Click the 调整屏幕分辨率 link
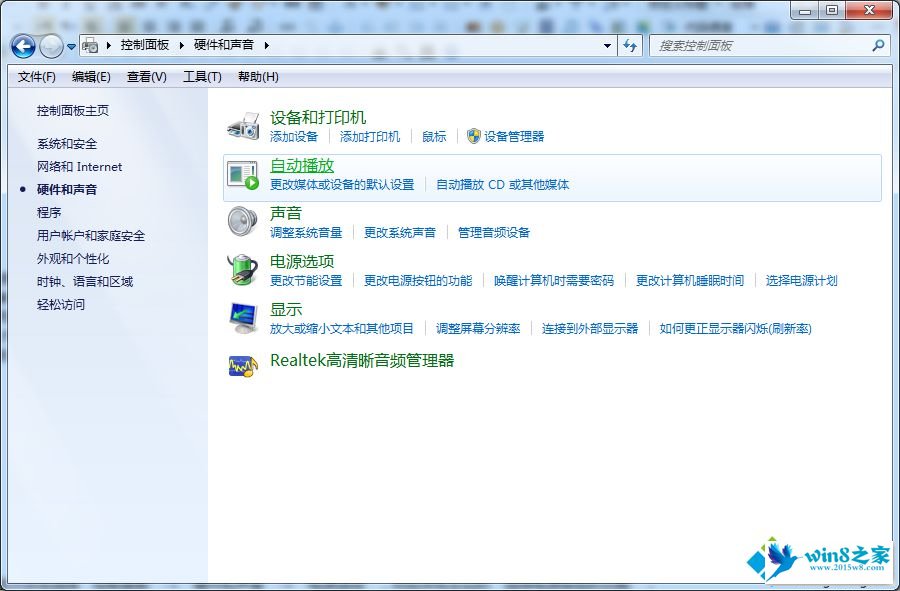This screenshot has height=591, width=900. [478, 329]
